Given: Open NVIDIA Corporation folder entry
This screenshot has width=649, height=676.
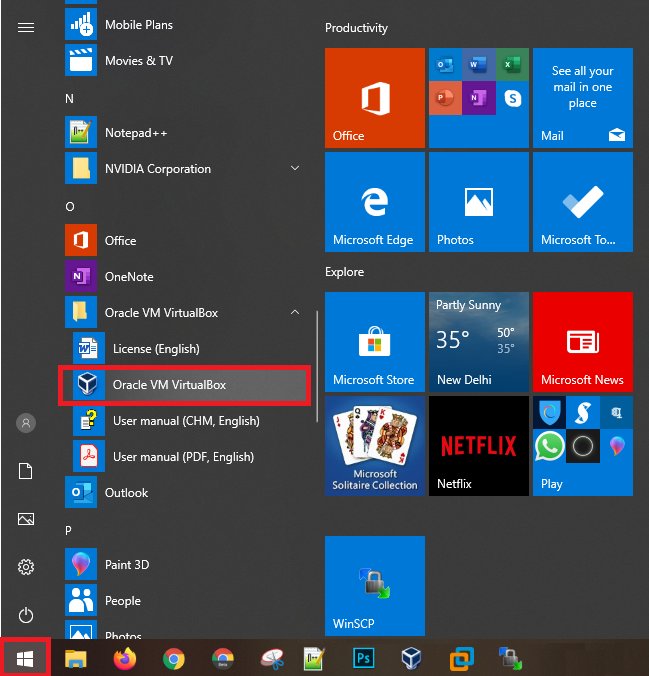Looking at the screenshot, I should [183, 168].
